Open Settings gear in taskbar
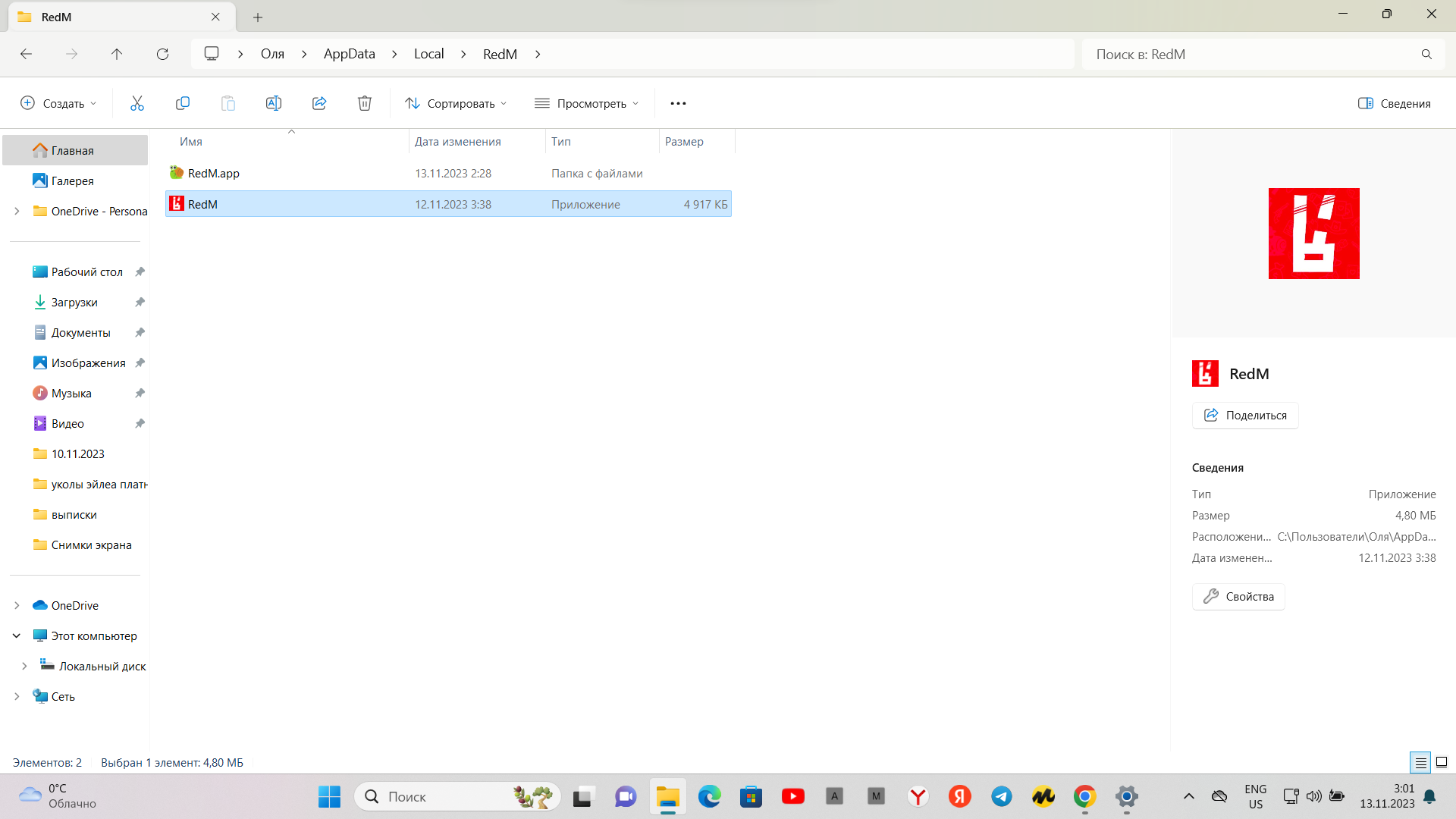Viewport: 1456px width, 819px height. pos(1127,796)
